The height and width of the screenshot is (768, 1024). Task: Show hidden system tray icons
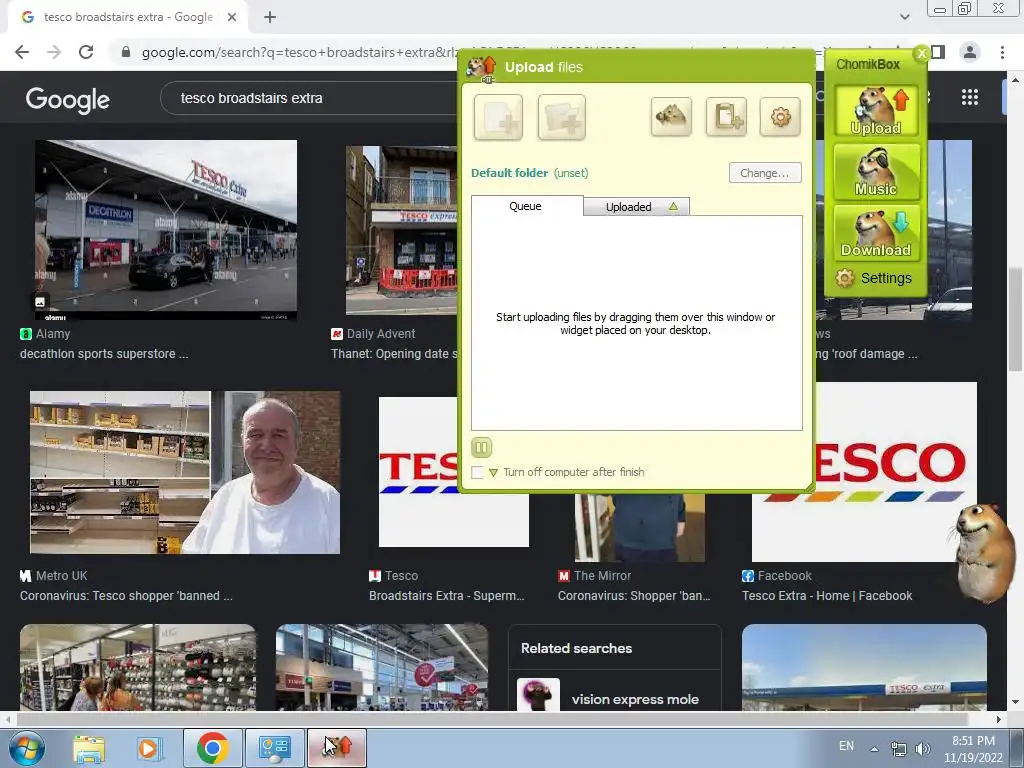pyautogui.click(x=874, y=748)
